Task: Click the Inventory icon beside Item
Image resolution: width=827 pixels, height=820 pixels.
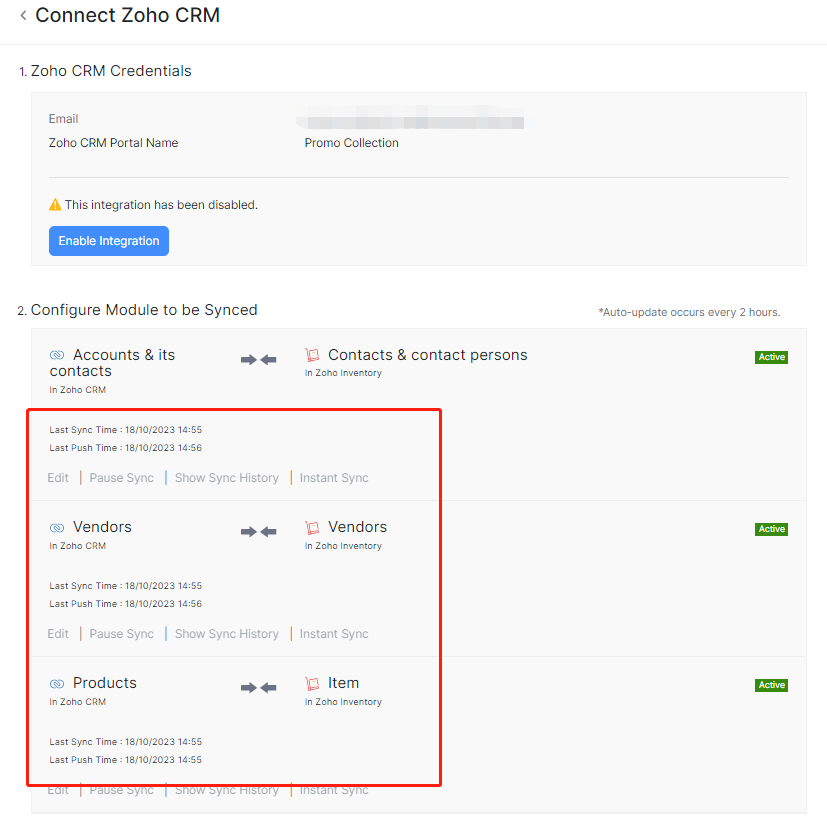Action: [x=312, y=683]
